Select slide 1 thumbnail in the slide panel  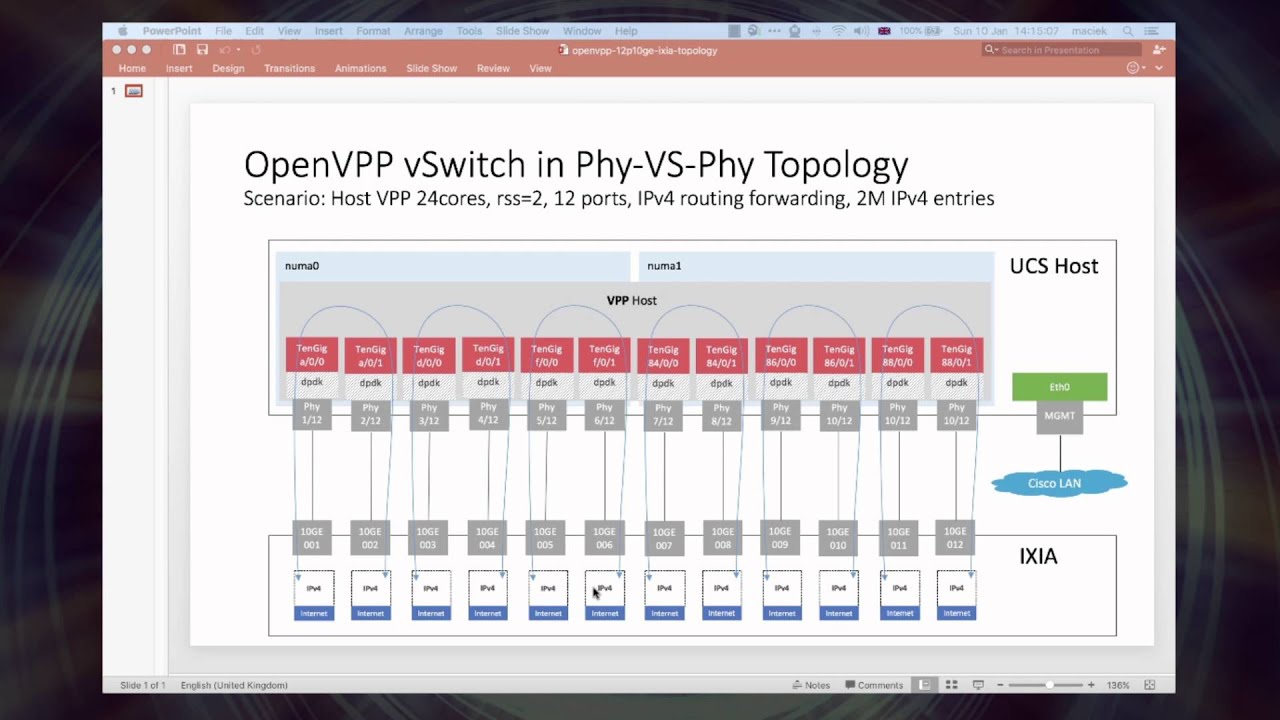coord(134,91)
